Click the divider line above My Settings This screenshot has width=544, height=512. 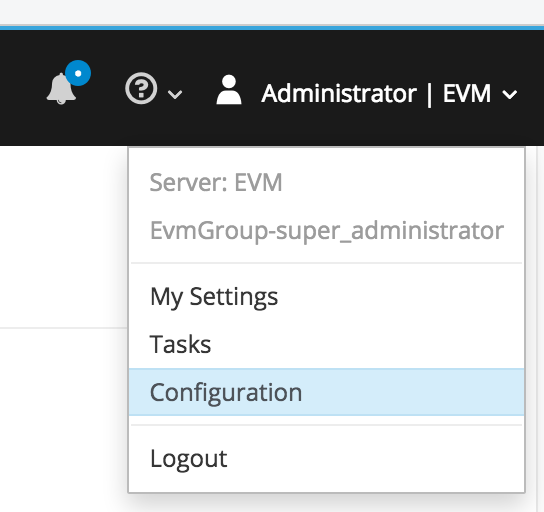[x=326, y=263]
